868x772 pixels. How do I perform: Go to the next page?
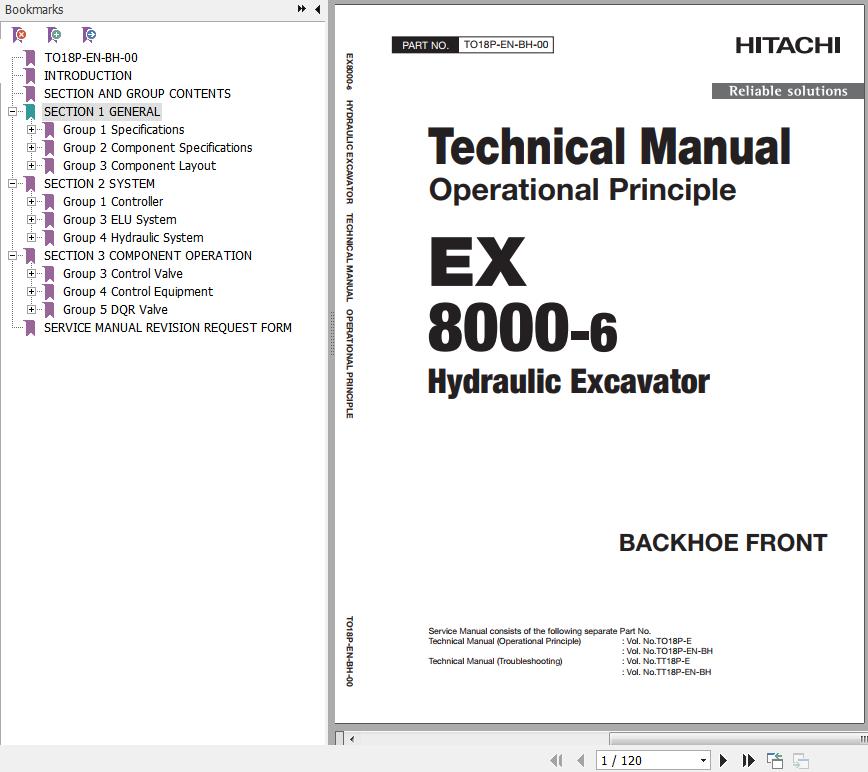(x=723, y=761)
